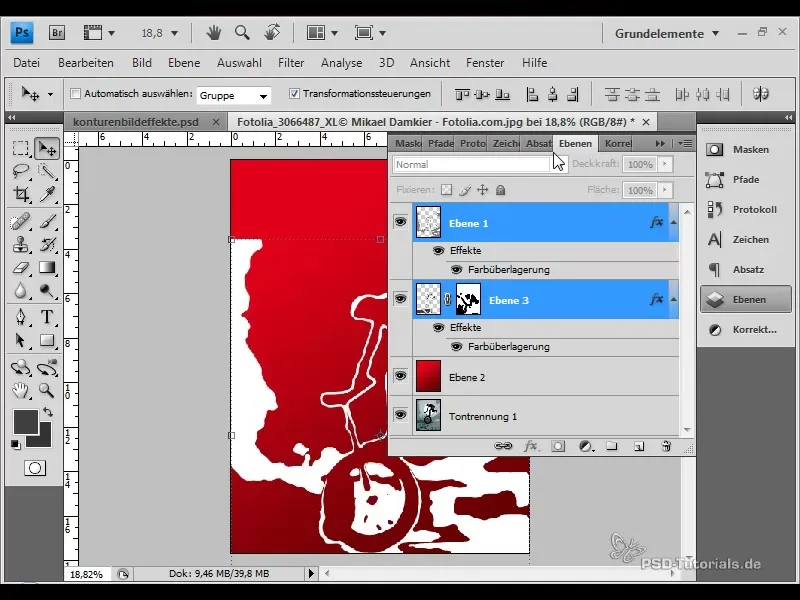Collapse effects of Ebene 3
The height and width of the screenshot is (600, 800).
click(x=673, y=299)
